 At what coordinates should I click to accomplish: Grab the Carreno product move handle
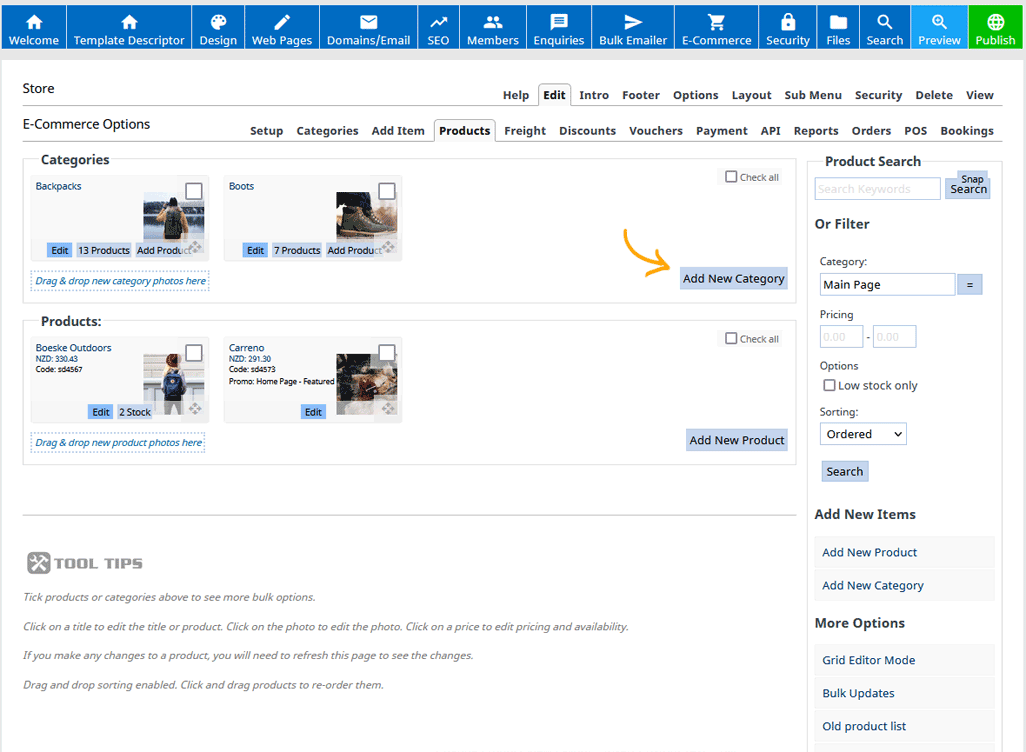pos(389,409)
